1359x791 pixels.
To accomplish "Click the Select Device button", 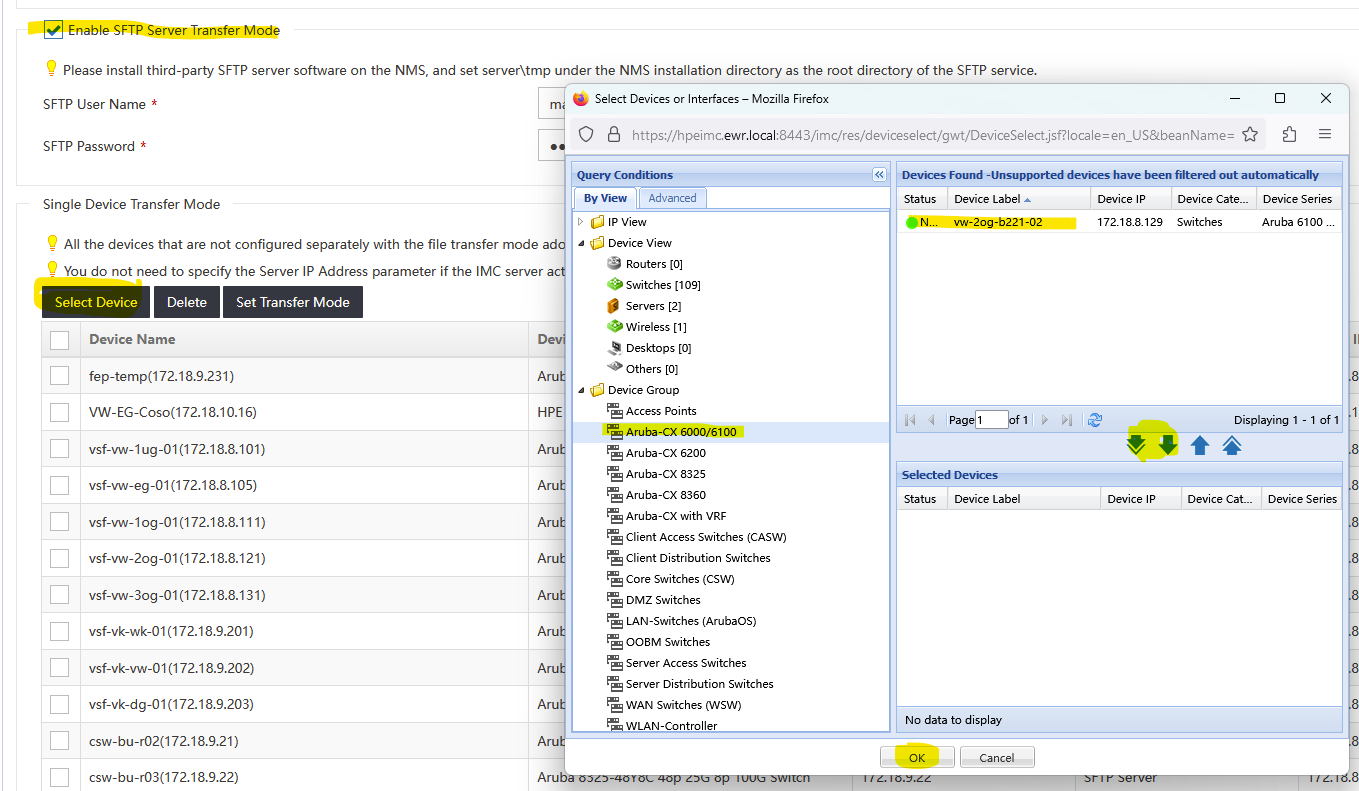I will tap(96, 302).
